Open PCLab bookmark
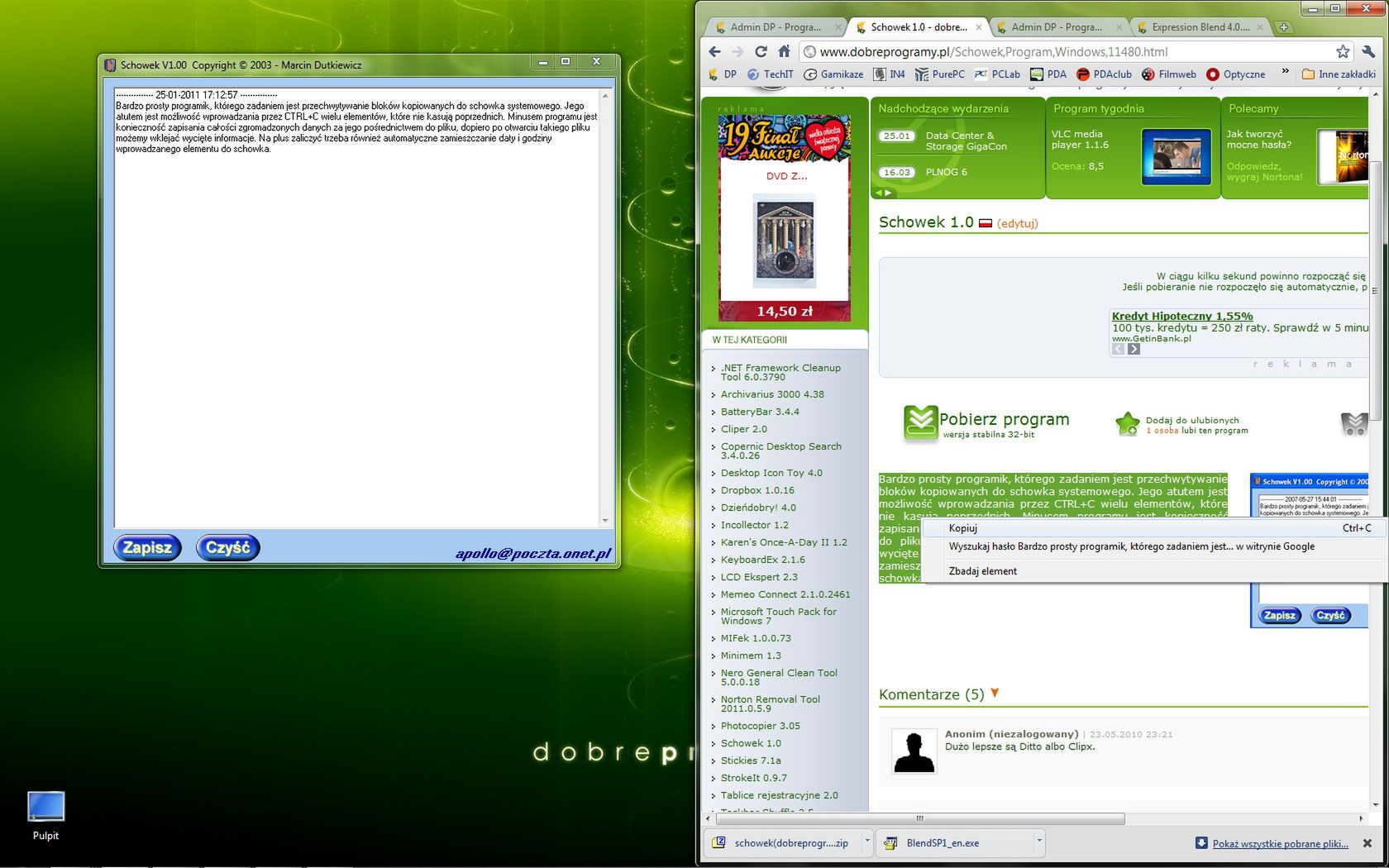This screenshot has width=1389, height=868. tap(997, 74)
